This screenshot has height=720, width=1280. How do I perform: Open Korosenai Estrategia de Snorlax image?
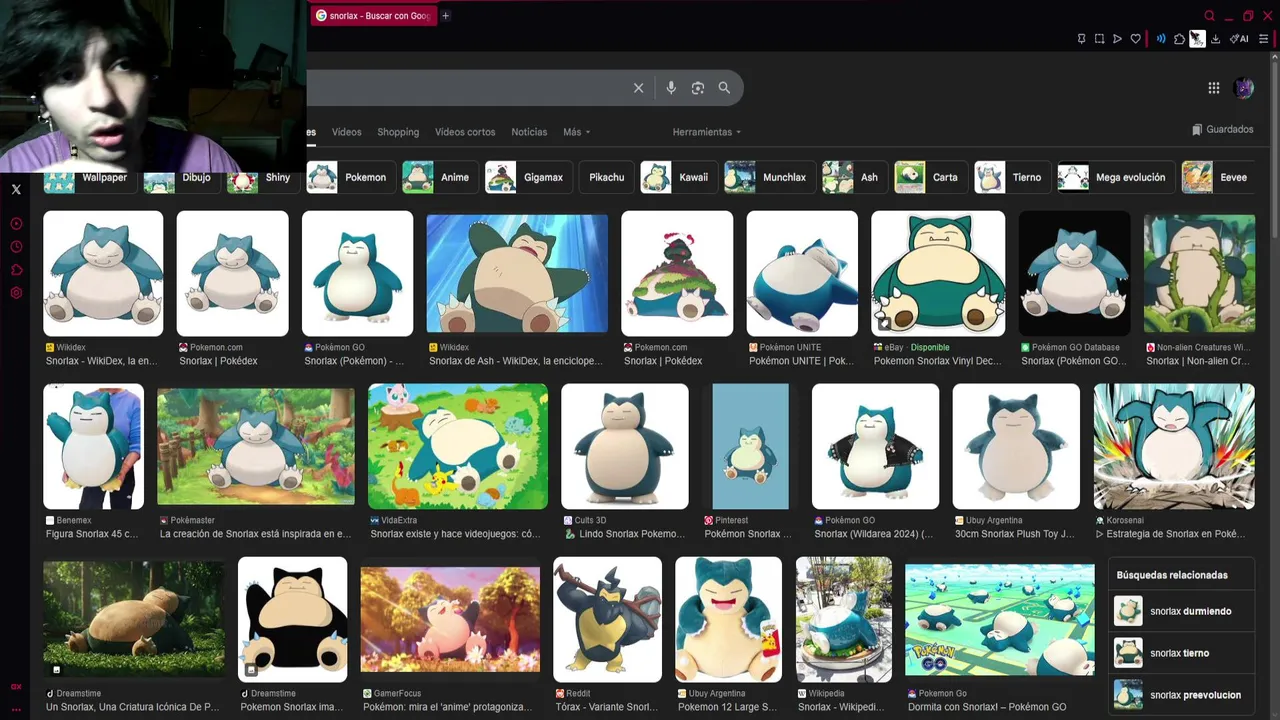1174,446
